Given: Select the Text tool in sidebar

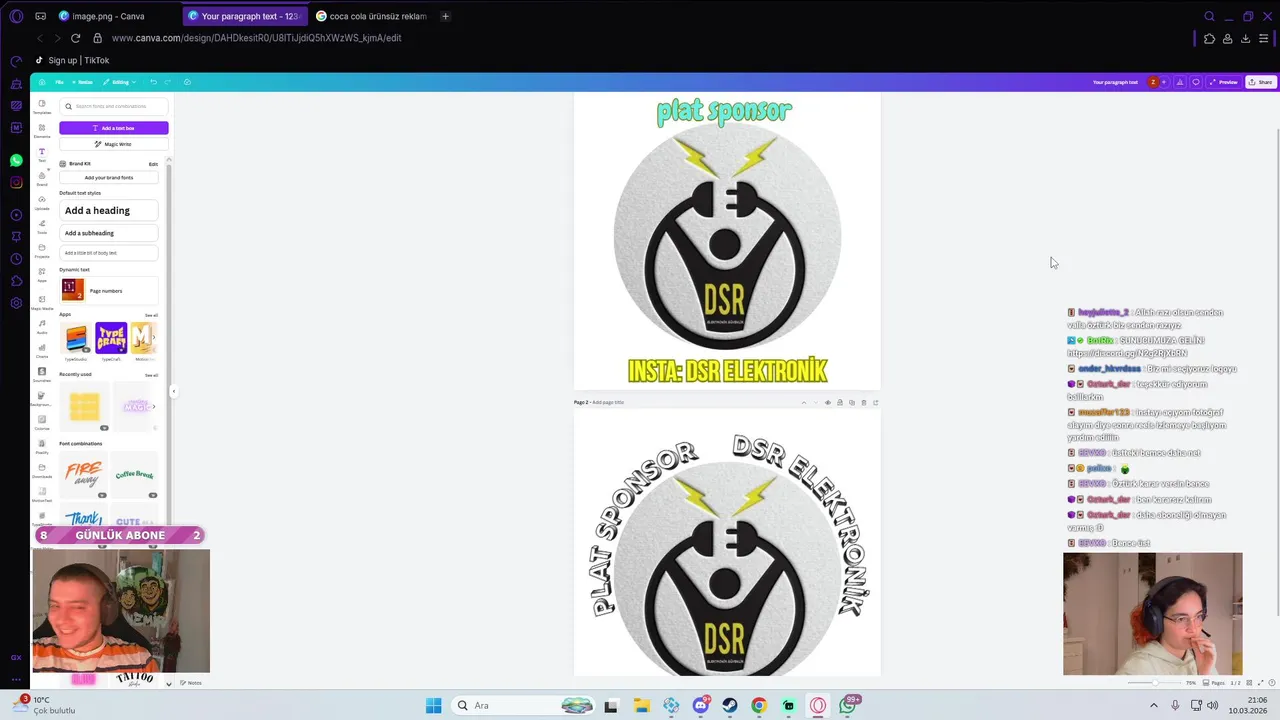Looking at the screenshot, I should (x=42, y=154).
